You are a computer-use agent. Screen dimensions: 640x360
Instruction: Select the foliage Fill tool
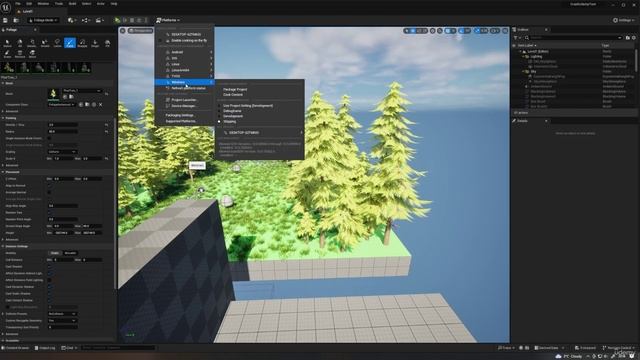(107, 43)
